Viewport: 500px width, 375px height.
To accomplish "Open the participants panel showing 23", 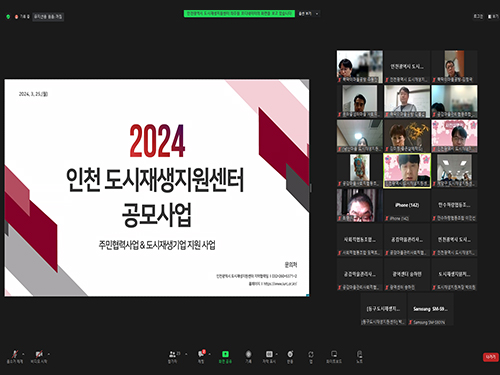I will tap(173, 354).
